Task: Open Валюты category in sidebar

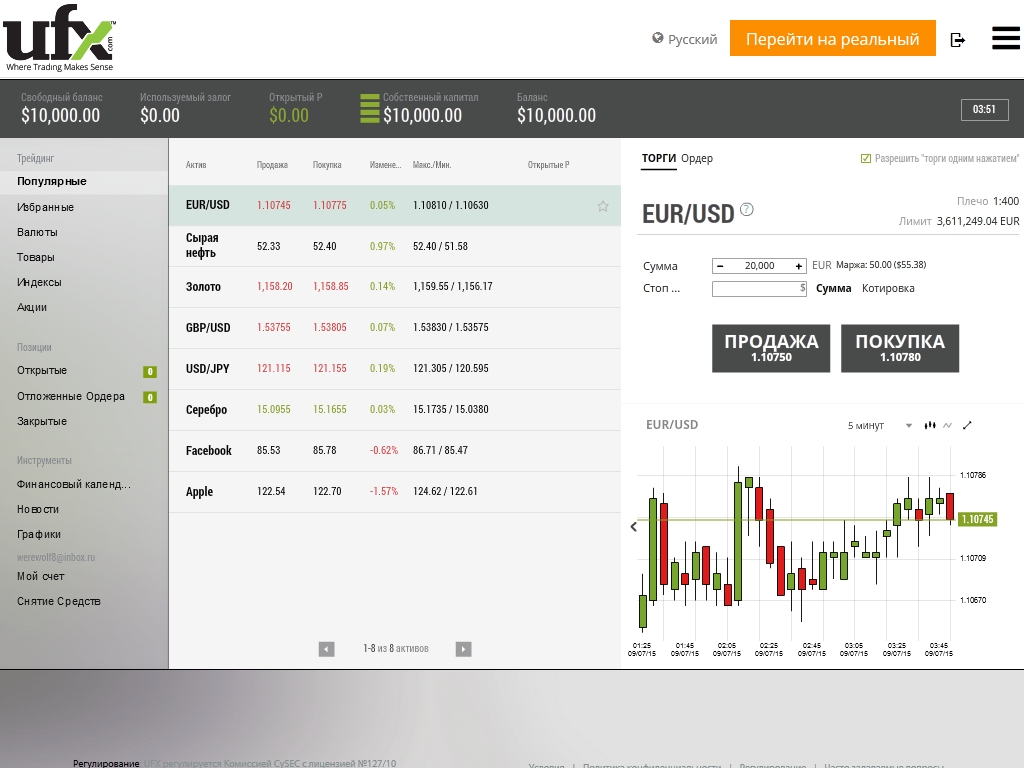Action: tap(37, 232)
